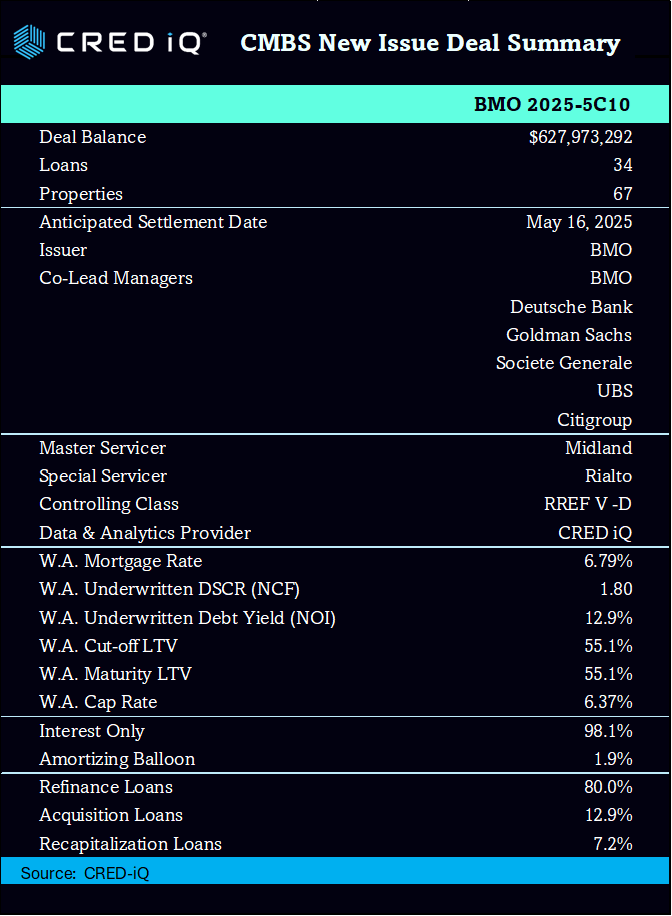The image size is (672, 916).
Task: Click the W.A. Cap Rate 6.37% value
Action: coord(608,702)
